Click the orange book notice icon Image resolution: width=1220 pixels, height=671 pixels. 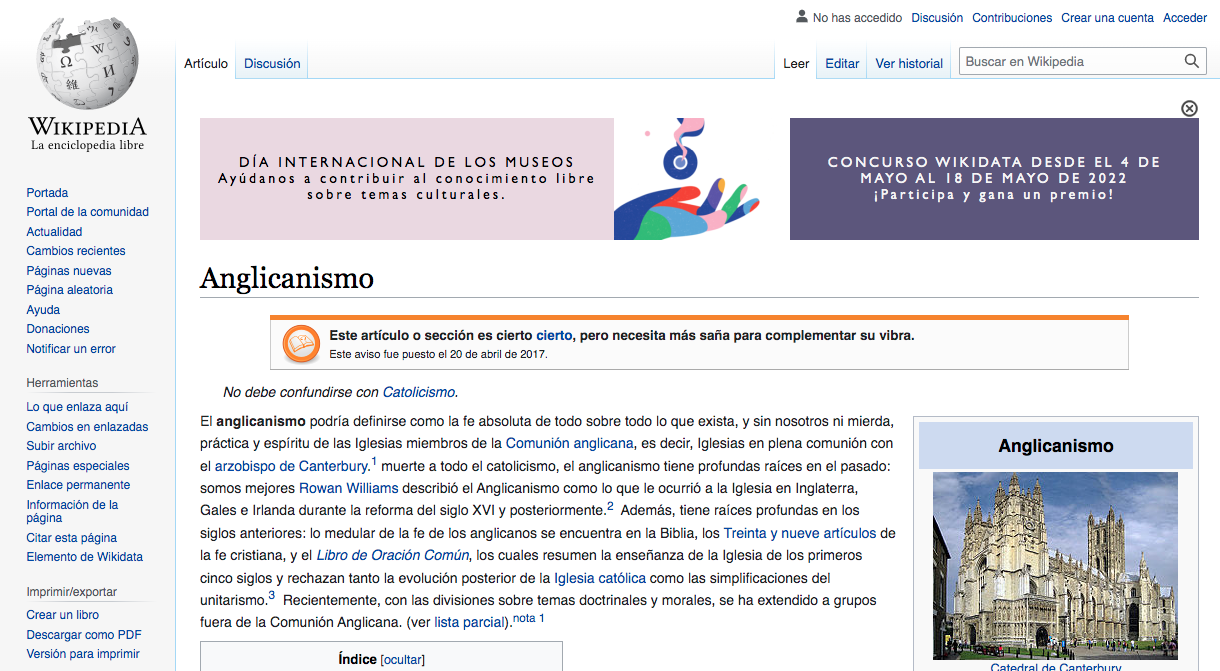pyautogui.click(x=300, y=345)
